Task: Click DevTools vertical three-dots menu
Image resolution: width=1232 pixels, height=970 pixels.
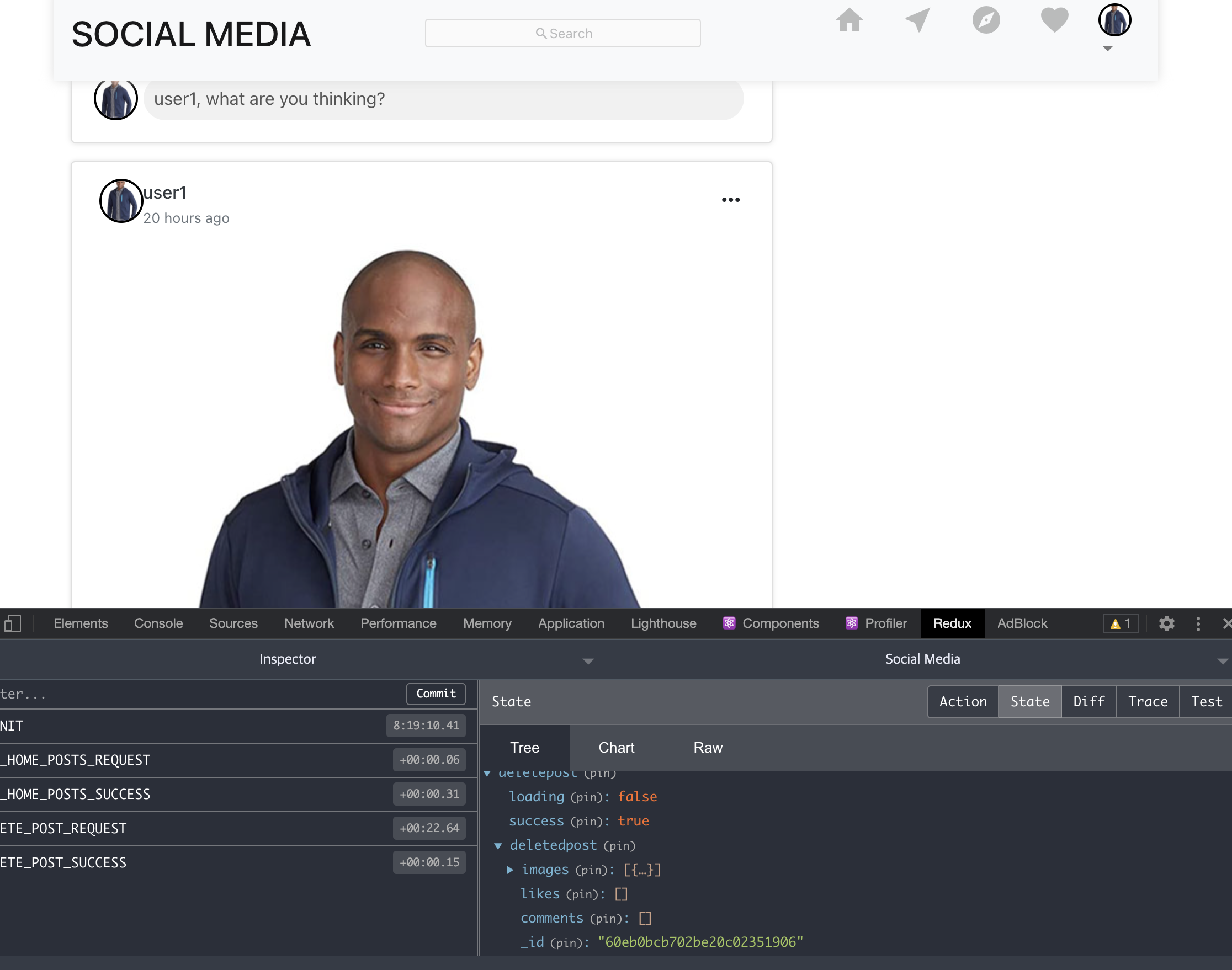Action: tap(1198, 623)
